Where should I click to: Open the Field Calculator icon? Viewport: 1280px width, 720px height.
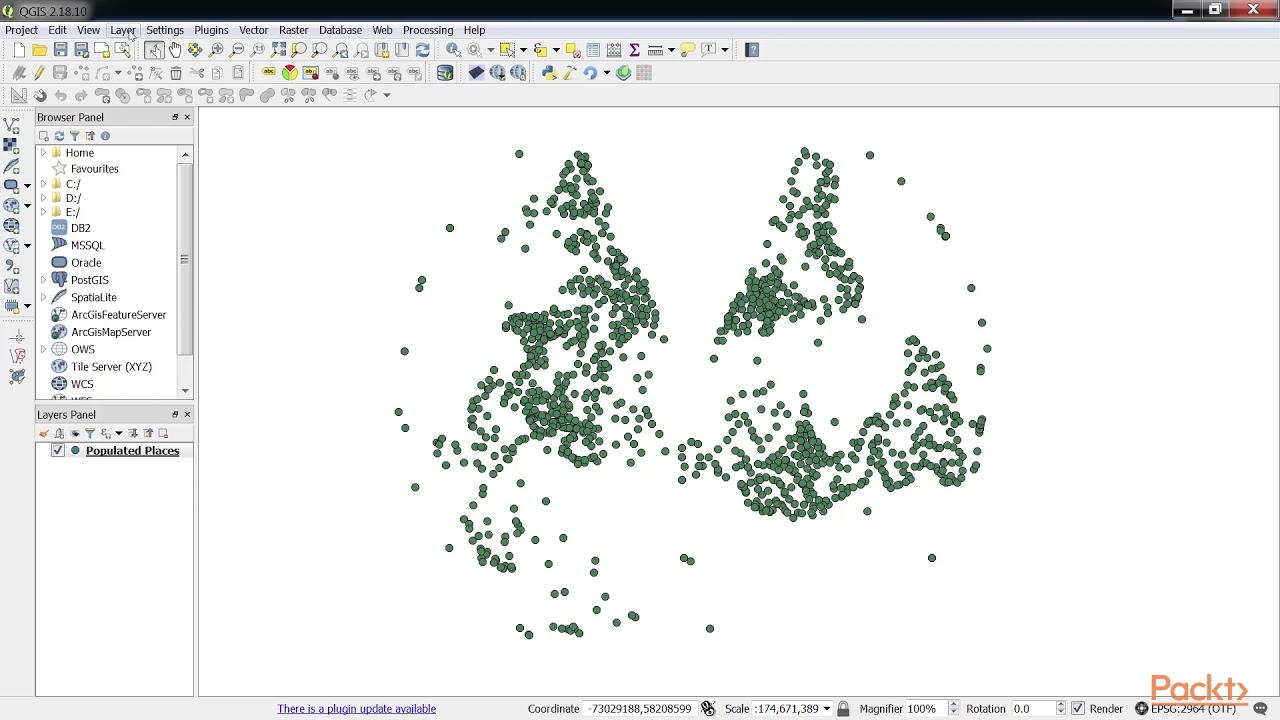pos(614,50)
